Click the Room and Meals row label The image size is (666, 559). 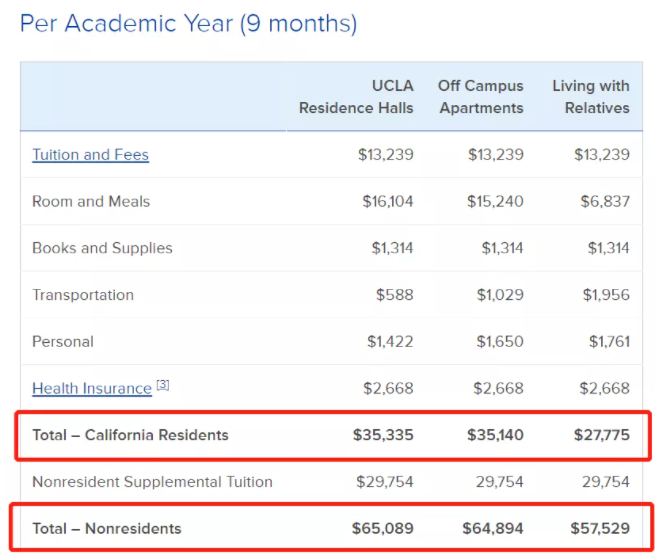[91, 202]
